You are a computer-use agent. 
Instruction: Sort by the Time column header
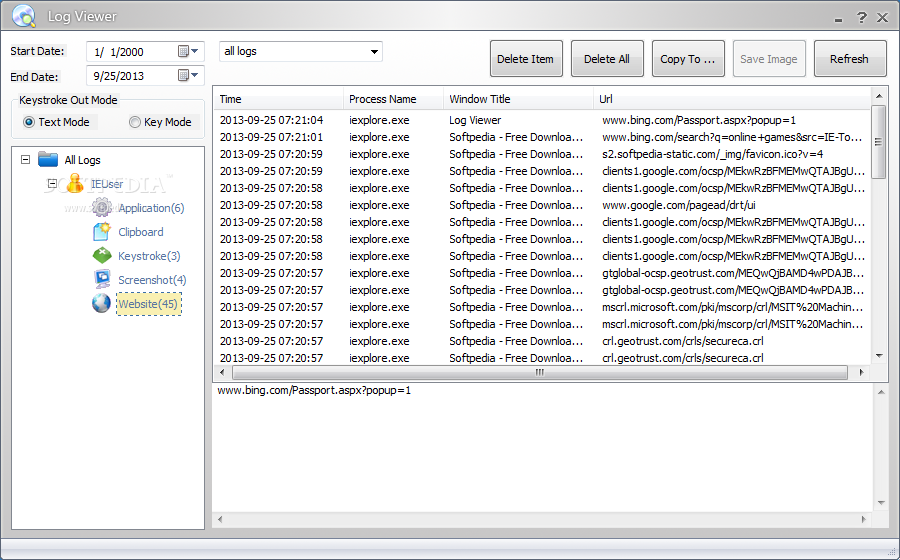pyautogui.click(x=279, y=99)
